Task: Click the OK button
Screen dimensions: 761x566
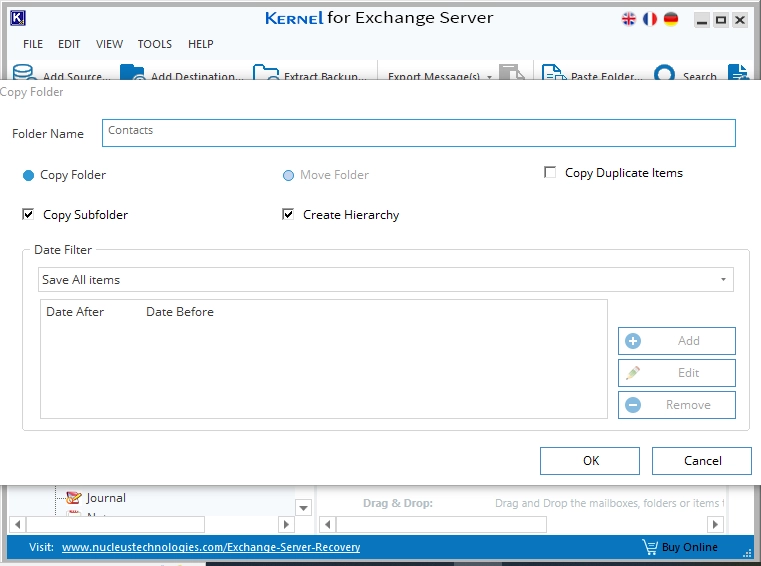Action: tap(590, 461)
